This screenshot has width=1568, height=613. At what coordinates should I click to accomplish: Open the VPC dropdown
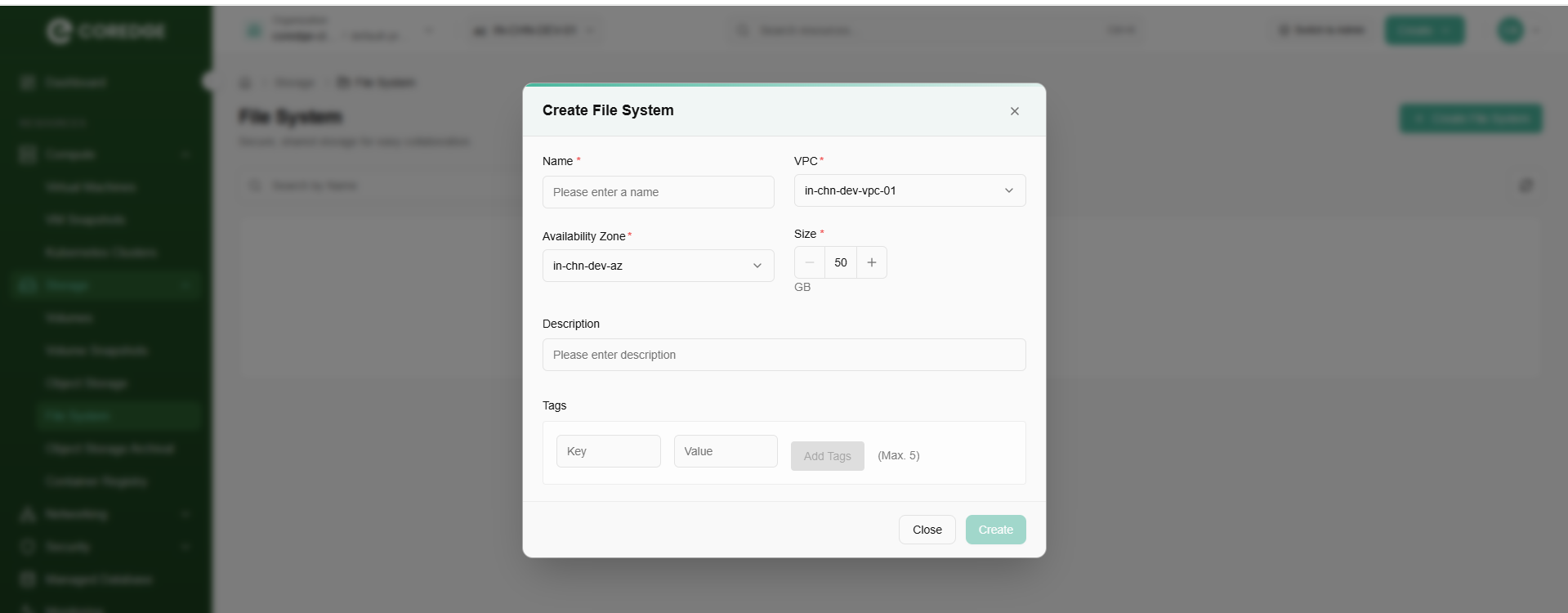[x=909, y=190]
